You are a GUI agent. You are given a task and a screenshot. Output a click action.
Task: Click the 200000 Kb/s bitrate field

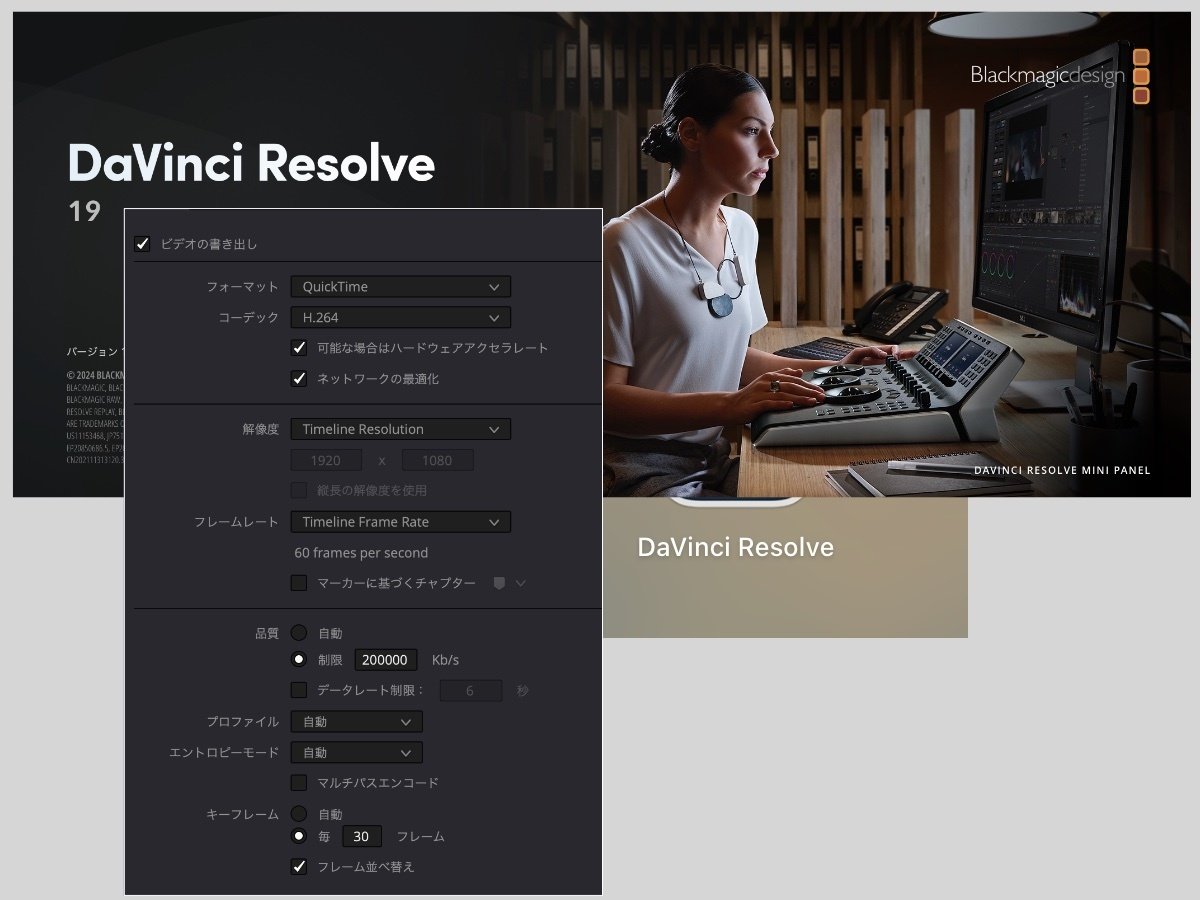(x=385, y=660)
